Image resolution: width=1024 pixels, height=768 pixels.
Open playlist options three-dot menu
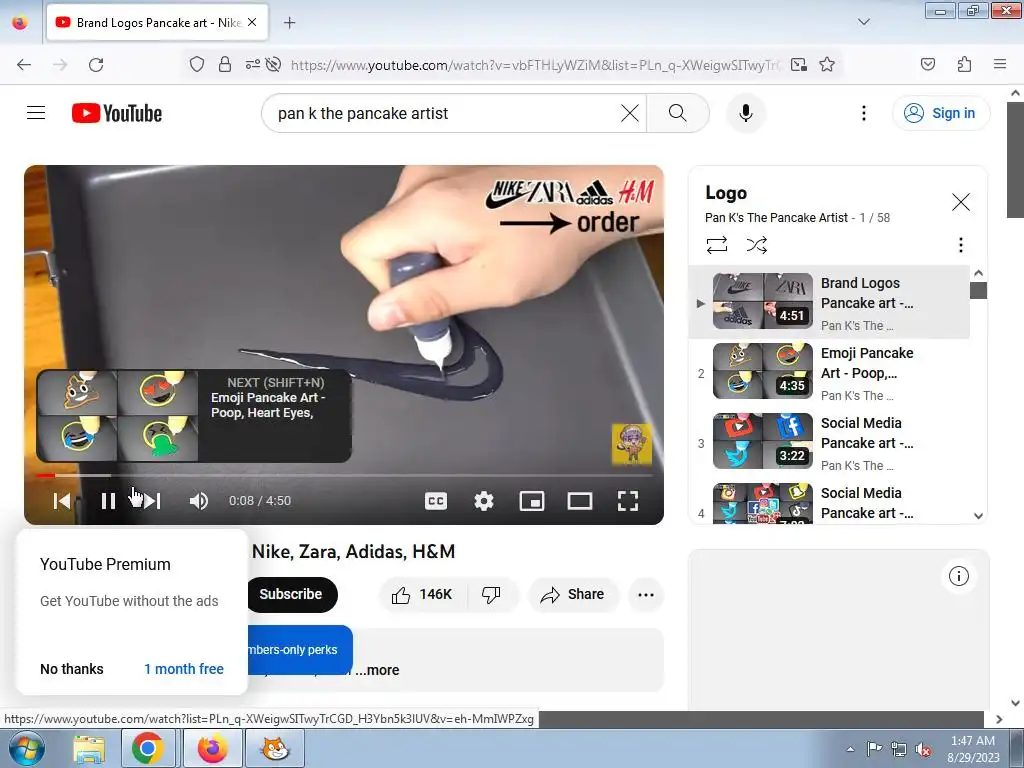(x=960, y=245)
